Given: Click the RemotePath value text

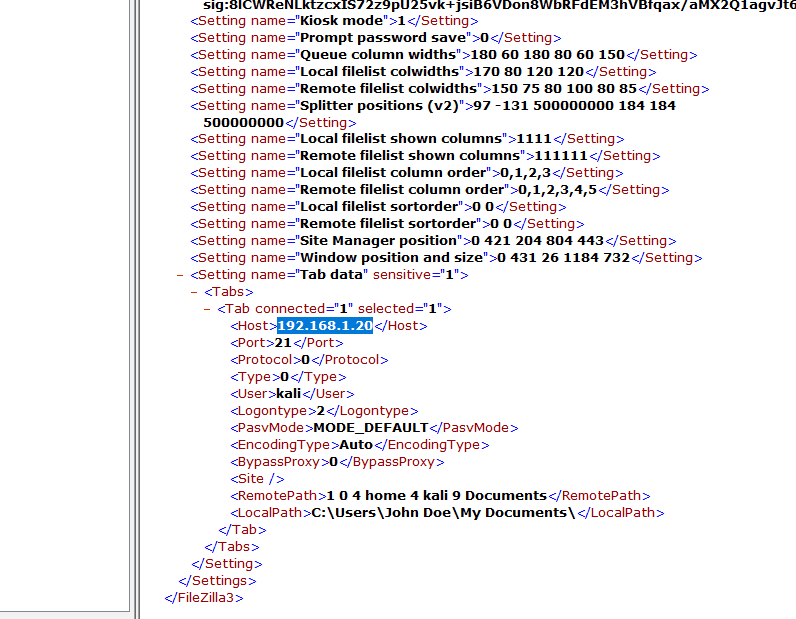Looking at the screenshot, I should coord(437,496).
